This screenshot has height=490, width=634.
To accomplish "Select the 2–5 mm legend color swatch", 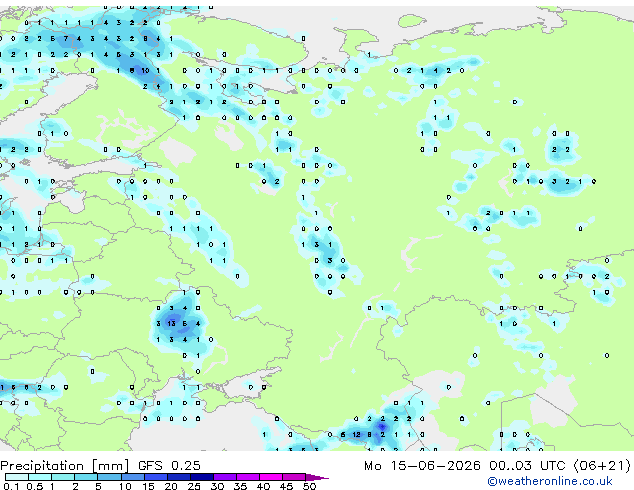I will (86, 477).
